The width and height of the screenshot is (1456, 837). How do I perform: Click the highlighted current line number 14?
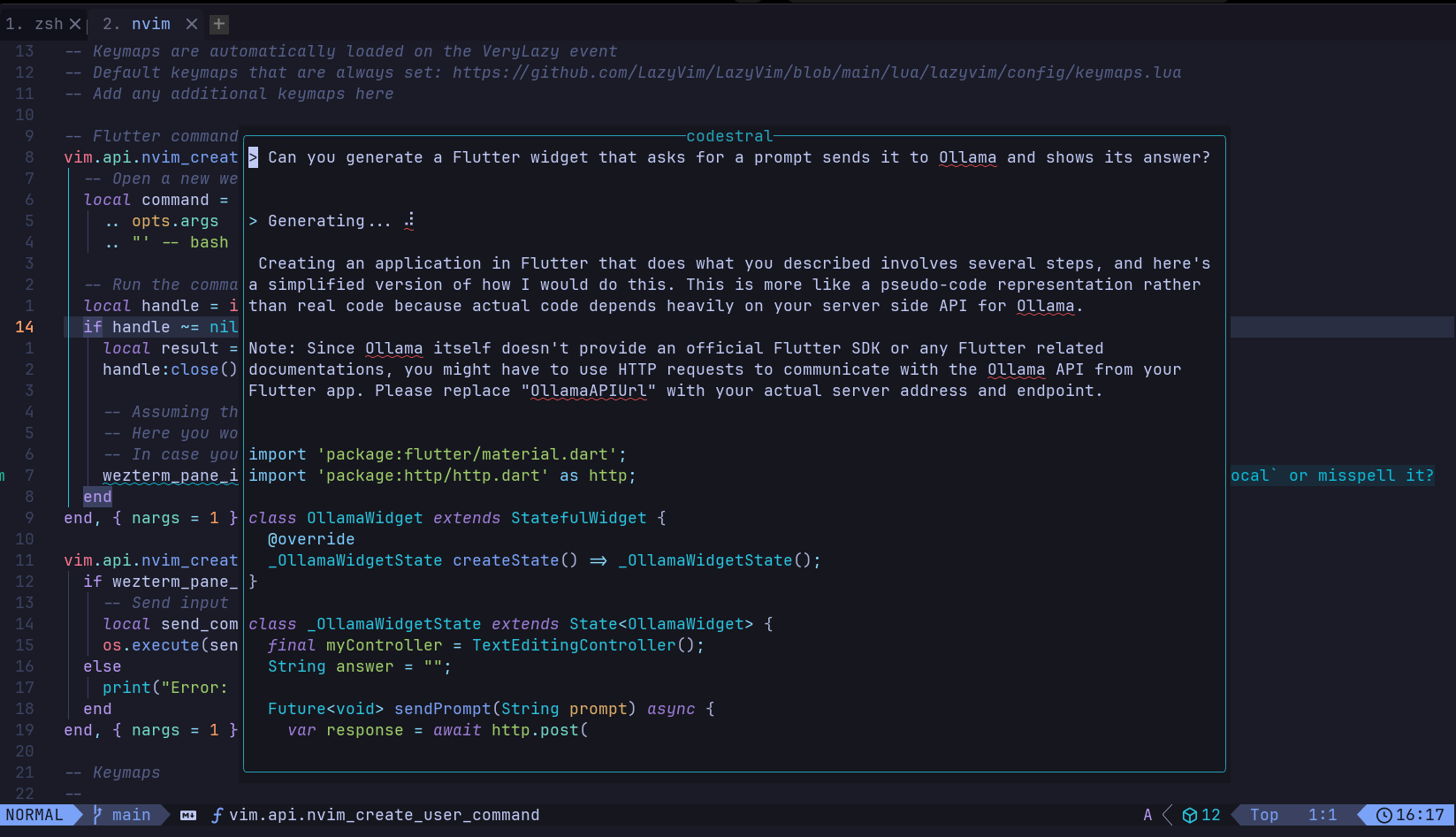click(x=25, y=327)
